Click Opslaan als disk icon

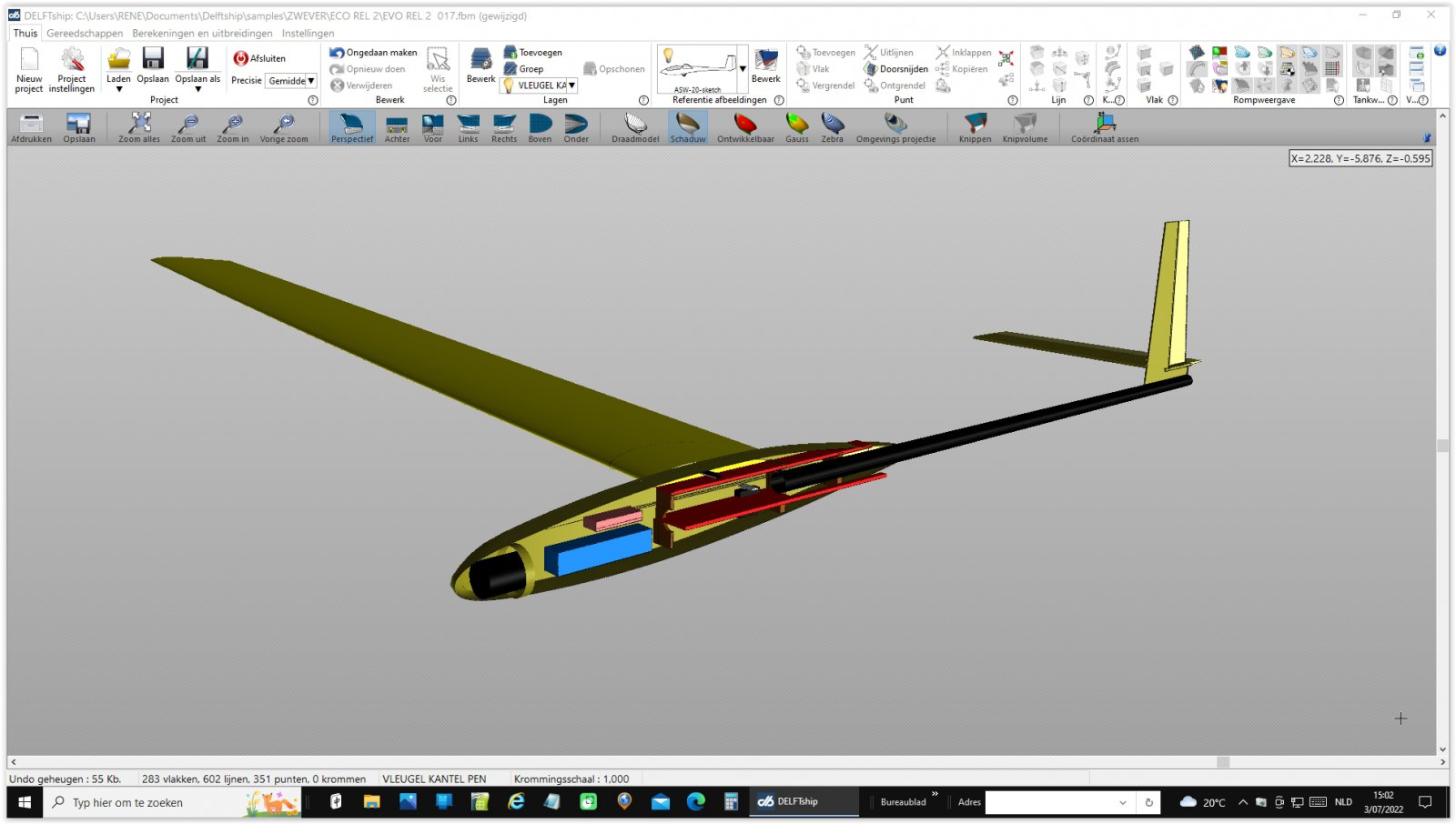coord(197,59)
